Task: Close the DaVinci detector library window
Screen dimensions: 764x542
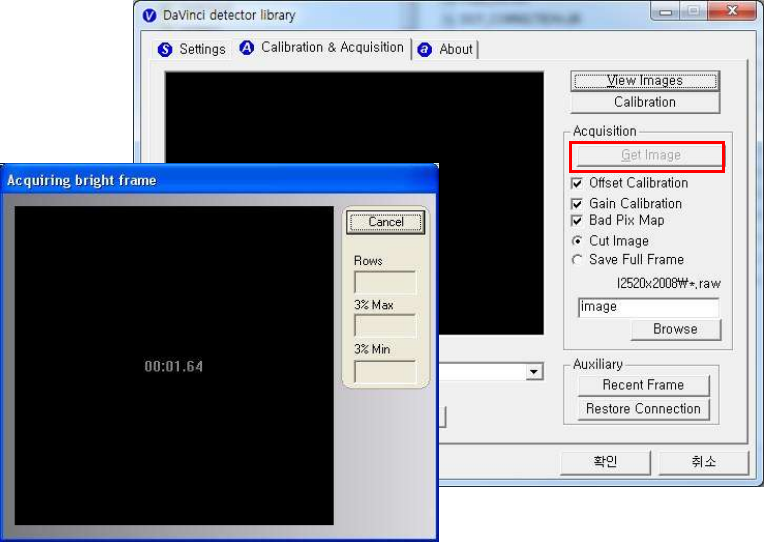Action: (x=732, y=12)
